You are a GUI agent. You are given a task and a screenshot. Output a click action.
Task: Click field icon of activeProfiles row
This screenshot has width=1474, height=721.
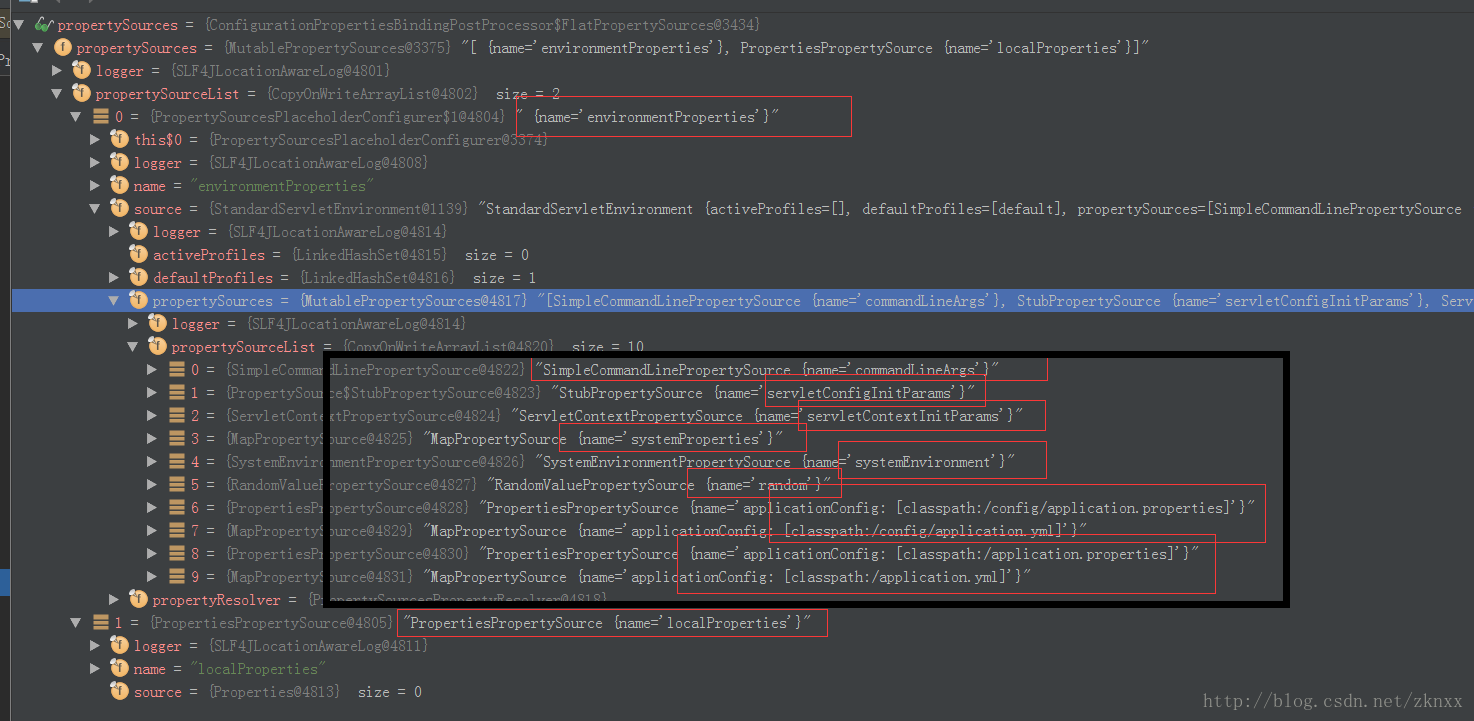pos(139,254)
